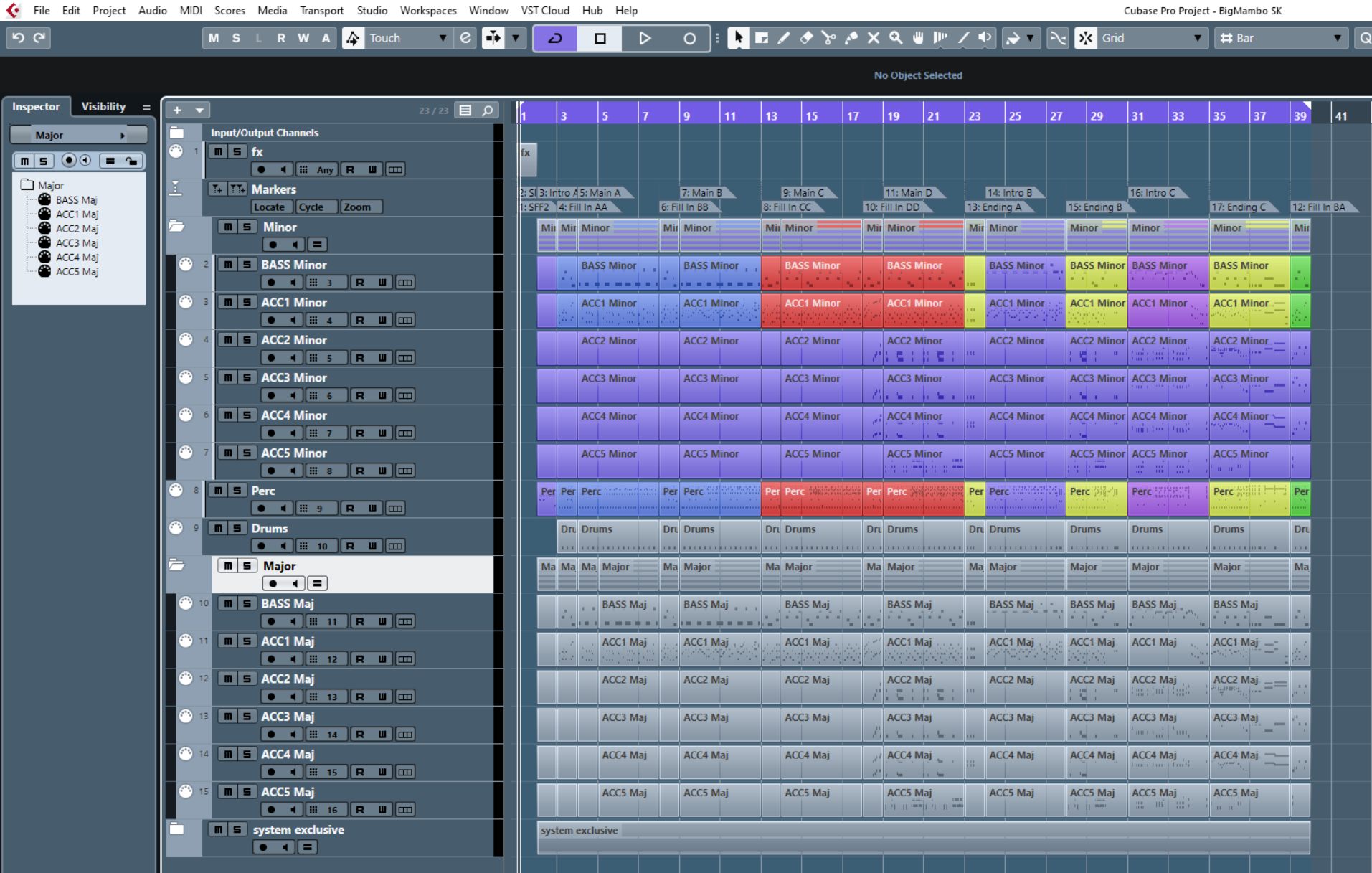
Task: Enable record on the Drums track
Action: (x=262, y=546)
